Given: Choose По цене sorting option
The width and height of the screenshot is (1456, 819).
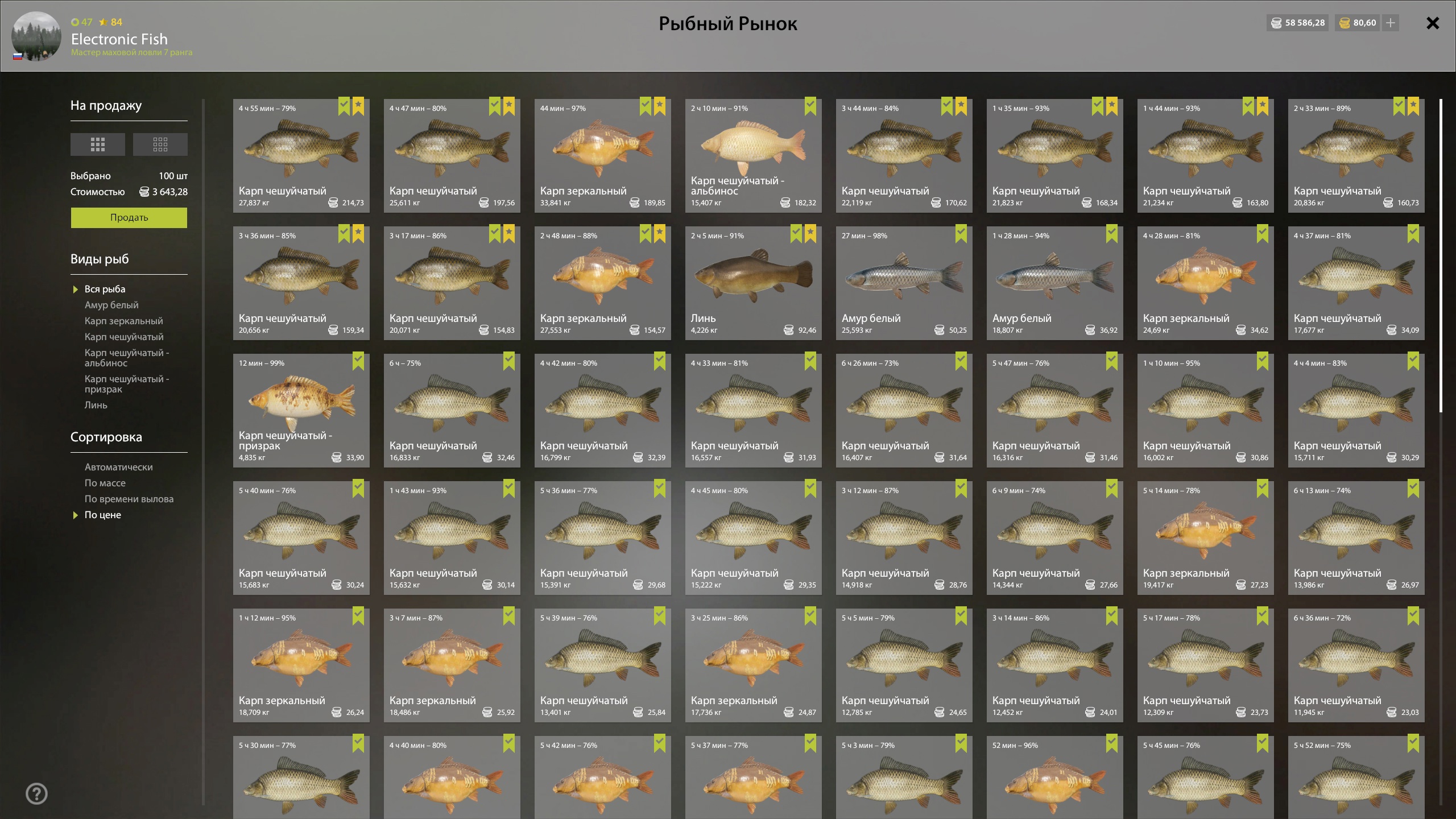Looking at the screenshot, I should (103, 515).
